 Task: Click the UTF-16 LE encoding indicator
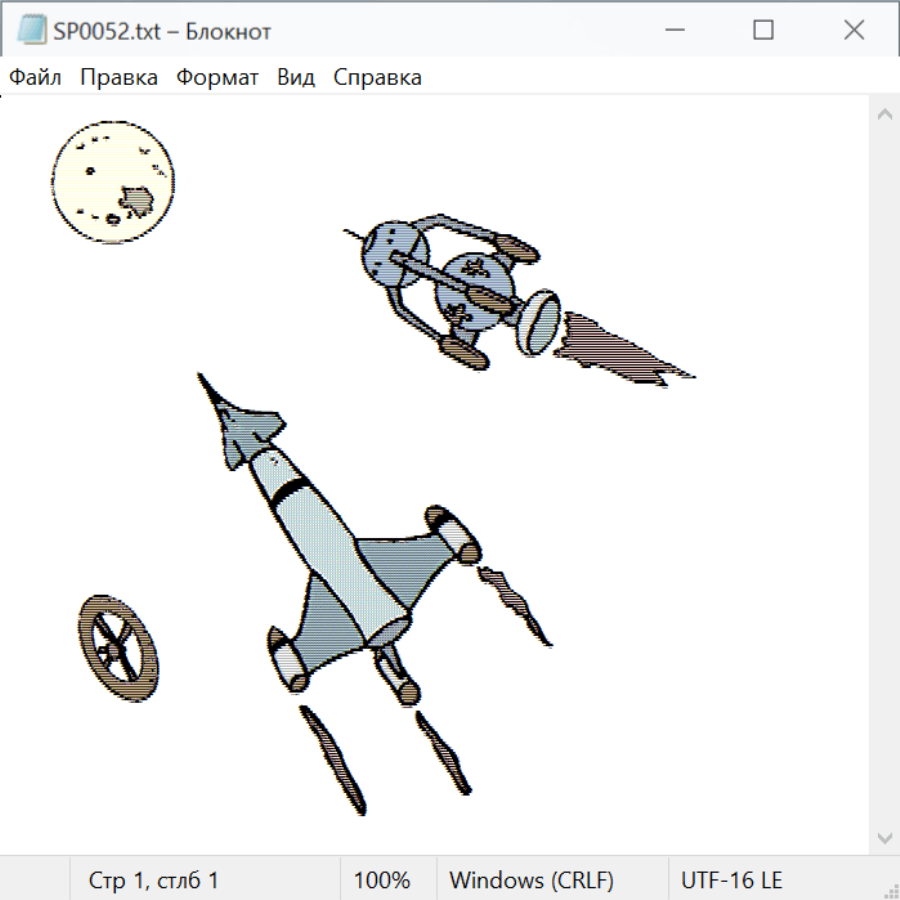click(732, 880)
